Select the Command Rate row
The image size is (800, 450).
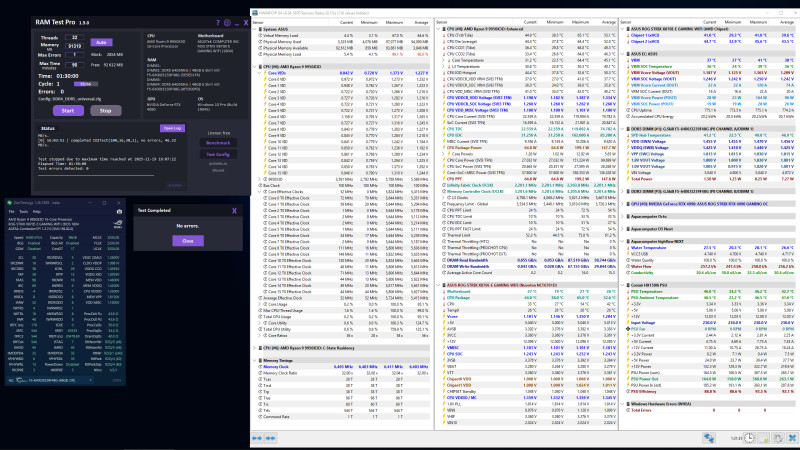coord(342,416)
